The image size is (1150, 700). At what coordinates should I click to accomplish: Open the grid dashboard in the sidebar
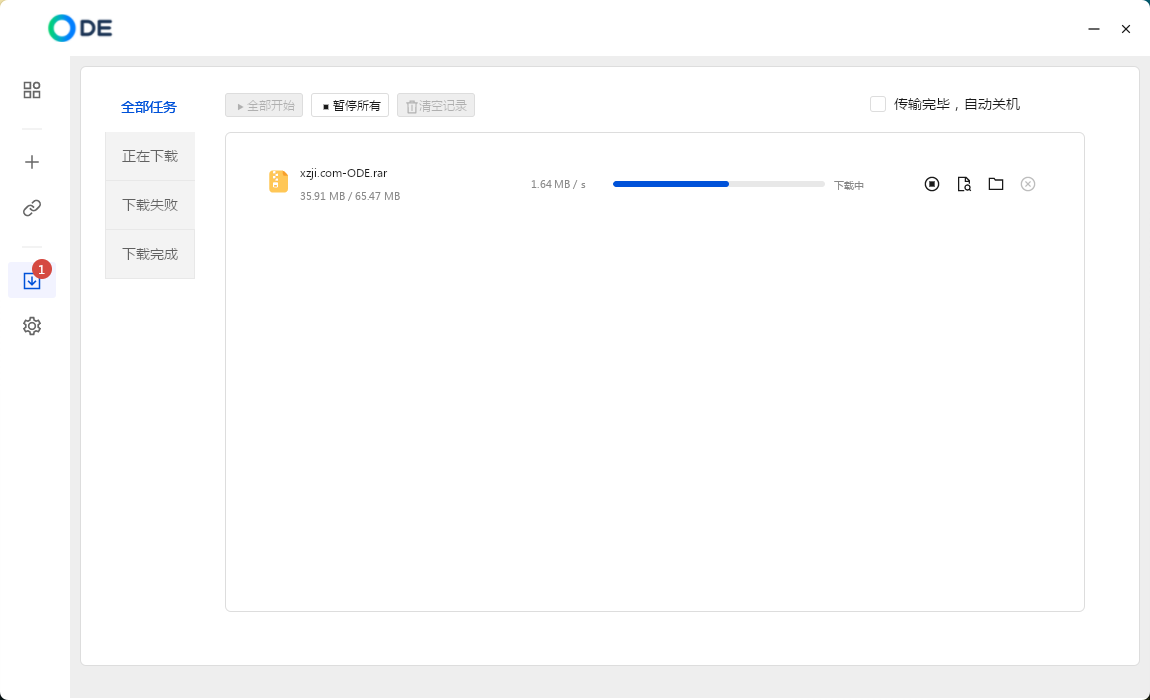point(32,90)
